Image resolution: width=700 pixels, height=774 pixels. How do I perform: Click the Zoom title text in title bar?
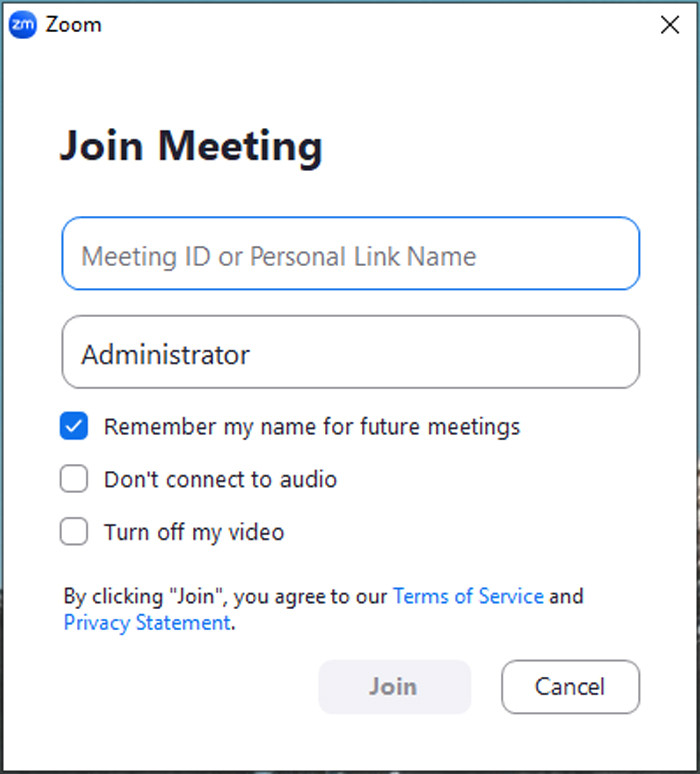73,25
